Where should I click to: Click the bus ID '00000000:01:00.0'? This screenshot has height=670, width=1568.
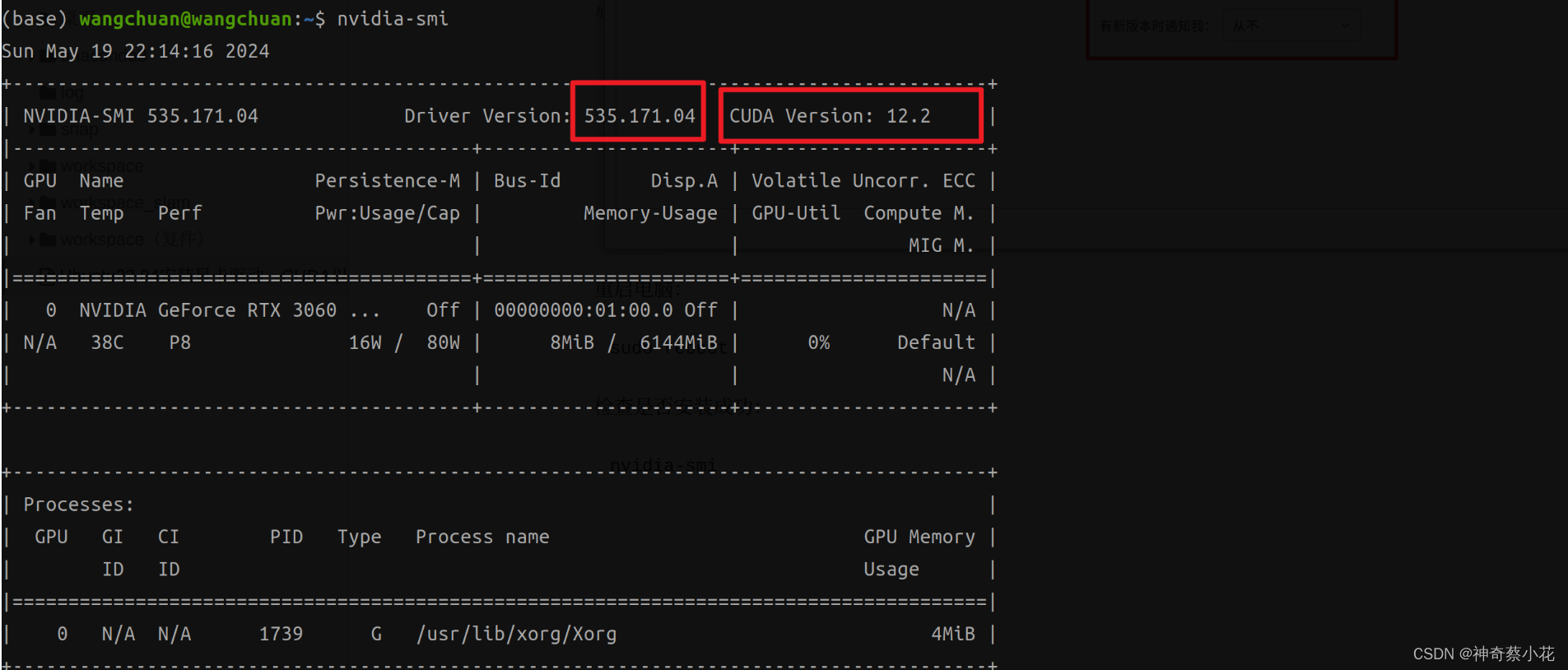[584, 310]
